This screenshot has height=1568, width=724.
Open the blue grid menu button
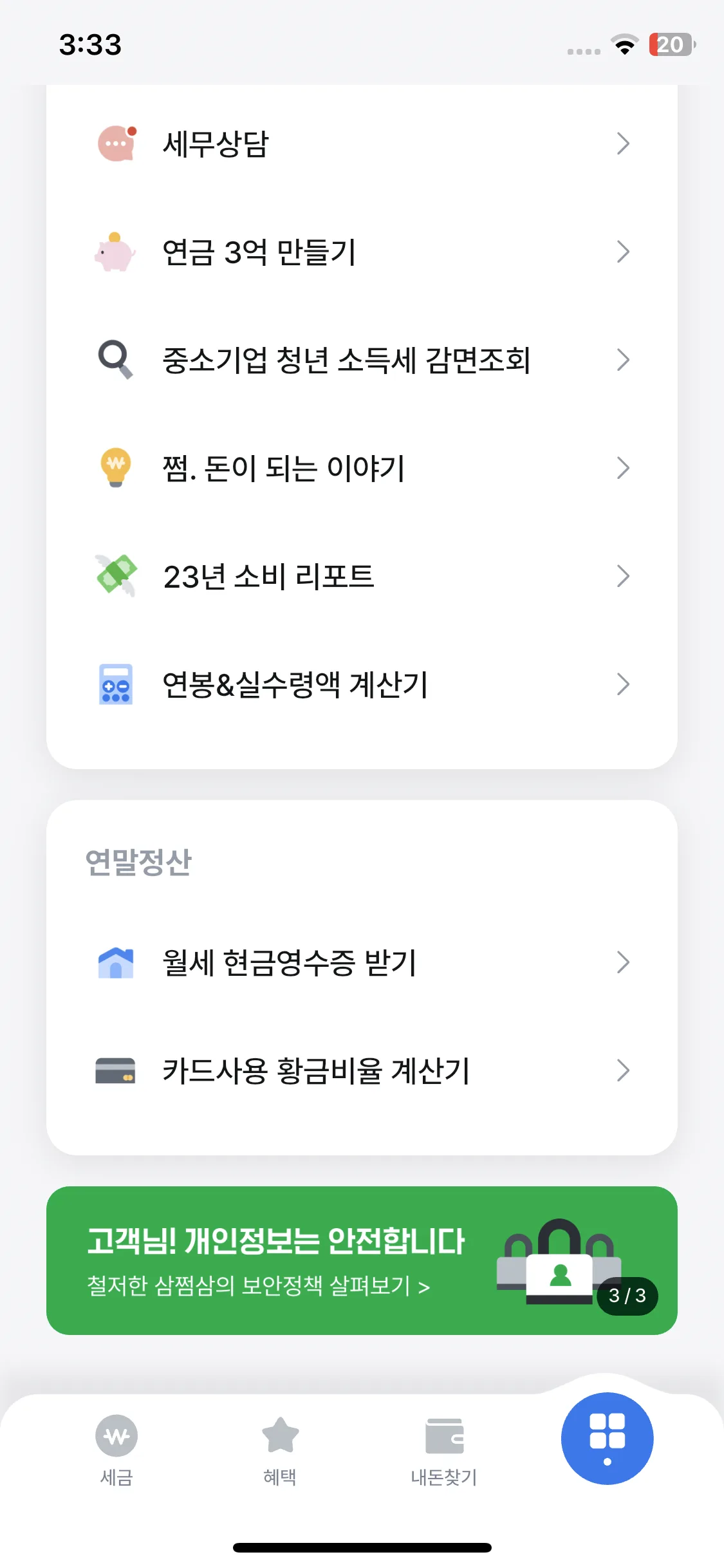click(607, 1439)
